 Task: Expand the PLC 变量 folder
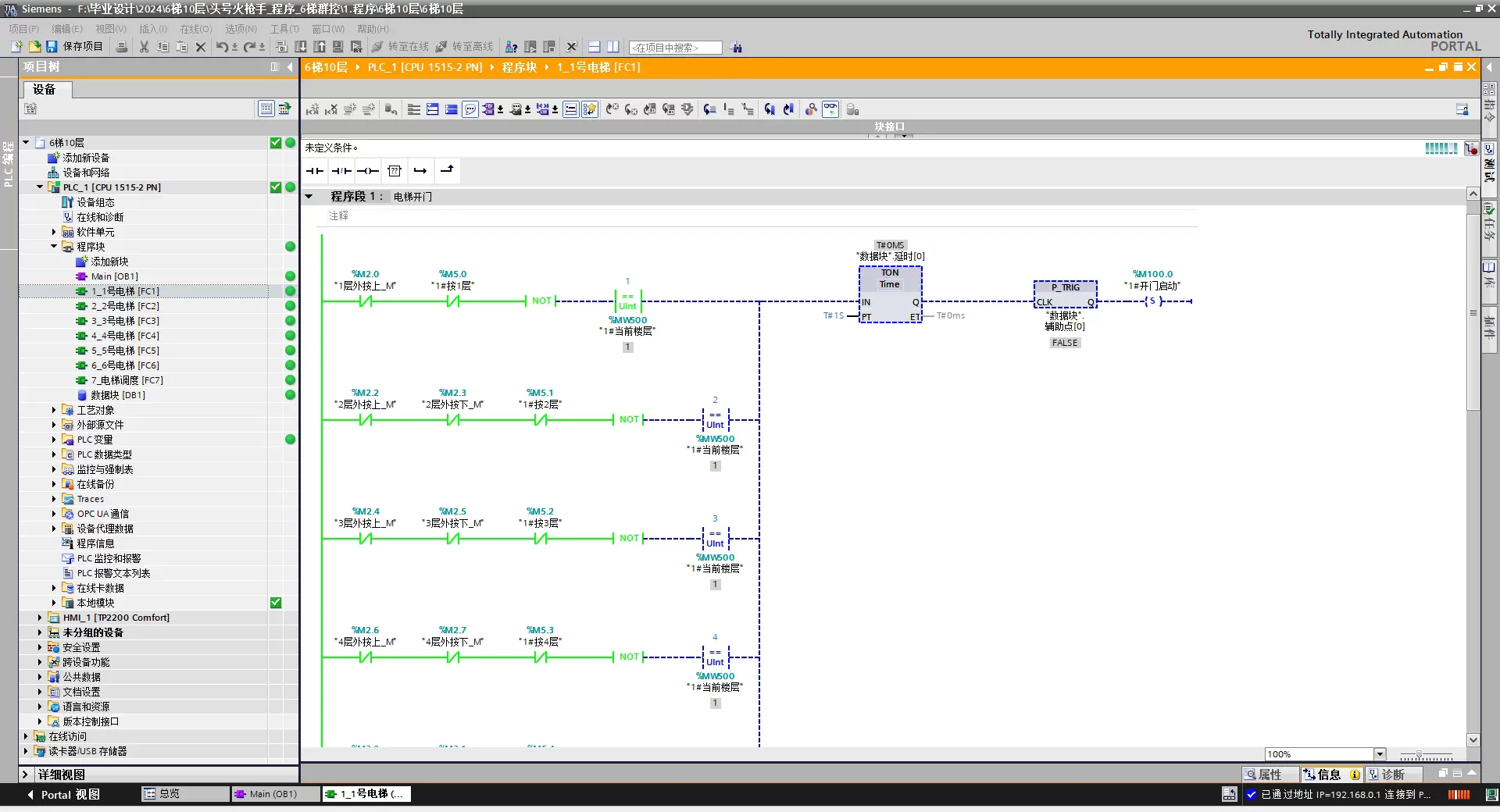pos(54,440)
